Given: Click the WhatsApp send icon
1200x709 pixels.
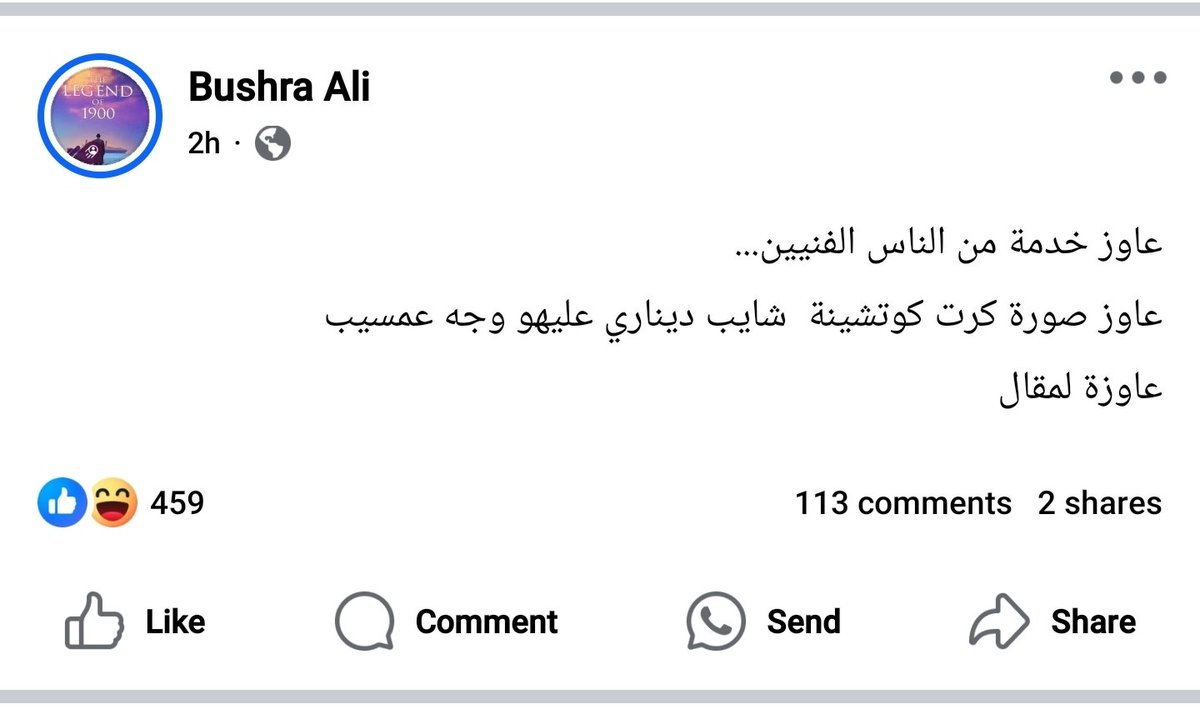Looking at the screenshot, I should 715,622.
